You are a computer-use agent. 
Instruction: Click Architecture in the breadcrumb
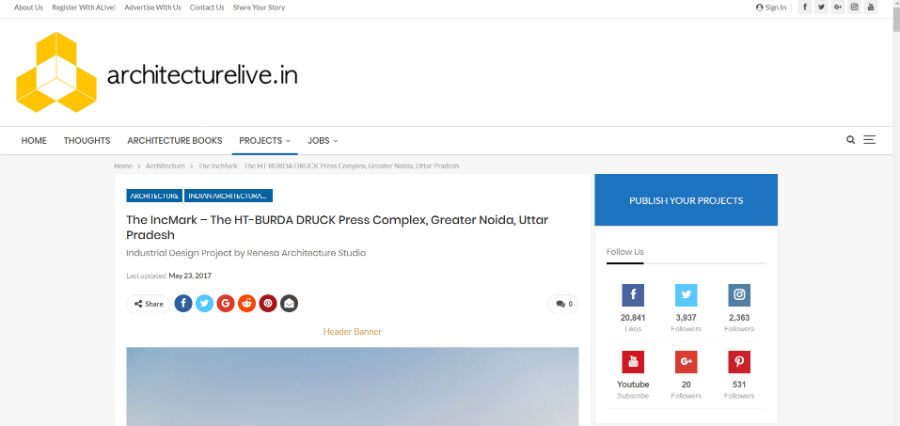tap(165, 166)
